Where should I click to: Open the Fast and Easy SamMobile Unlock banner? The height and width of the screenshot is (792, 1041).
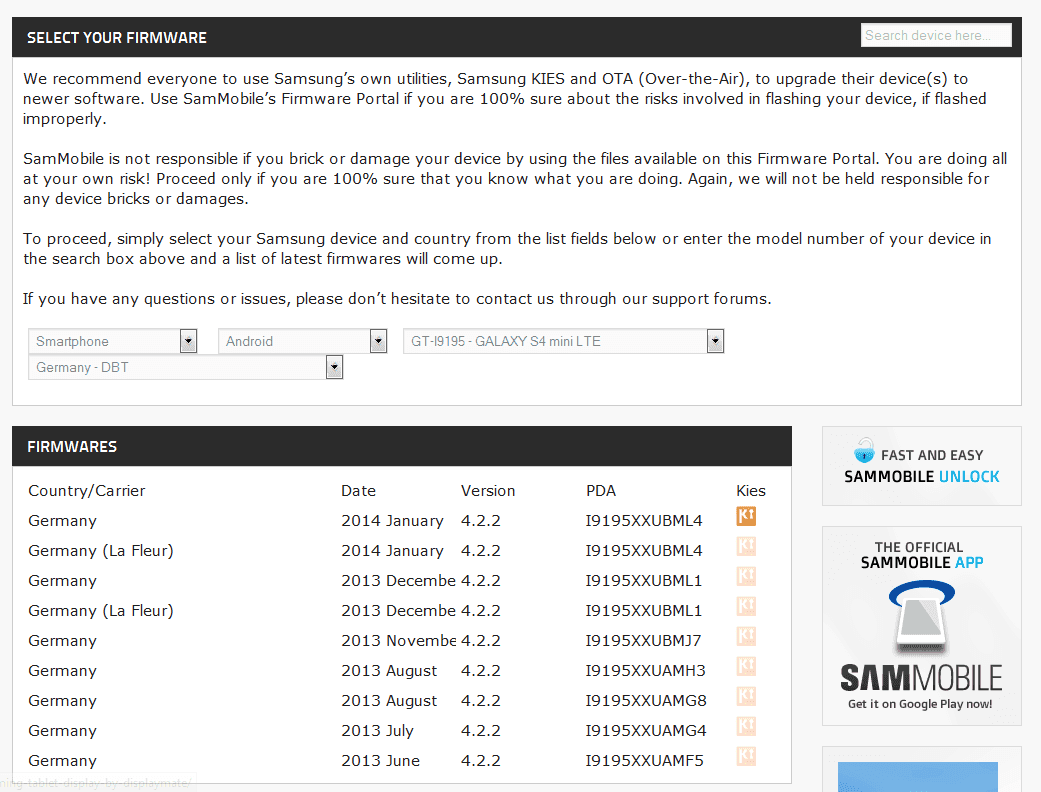(921, 466)
